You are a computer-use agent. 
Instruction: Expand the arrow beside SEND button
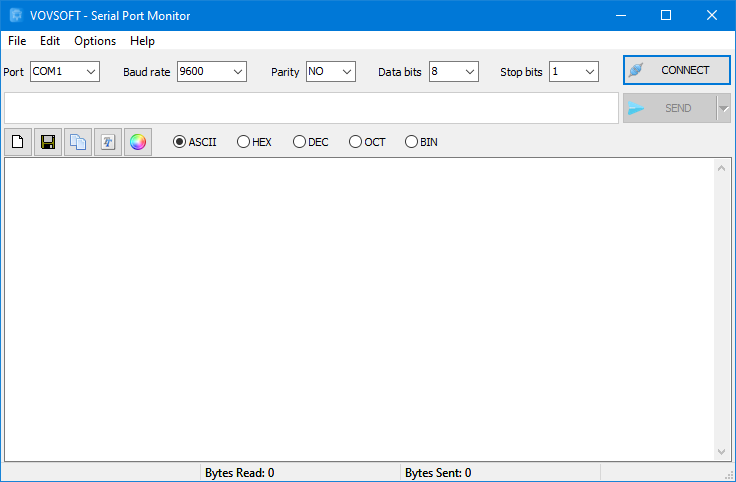point(724,108)
